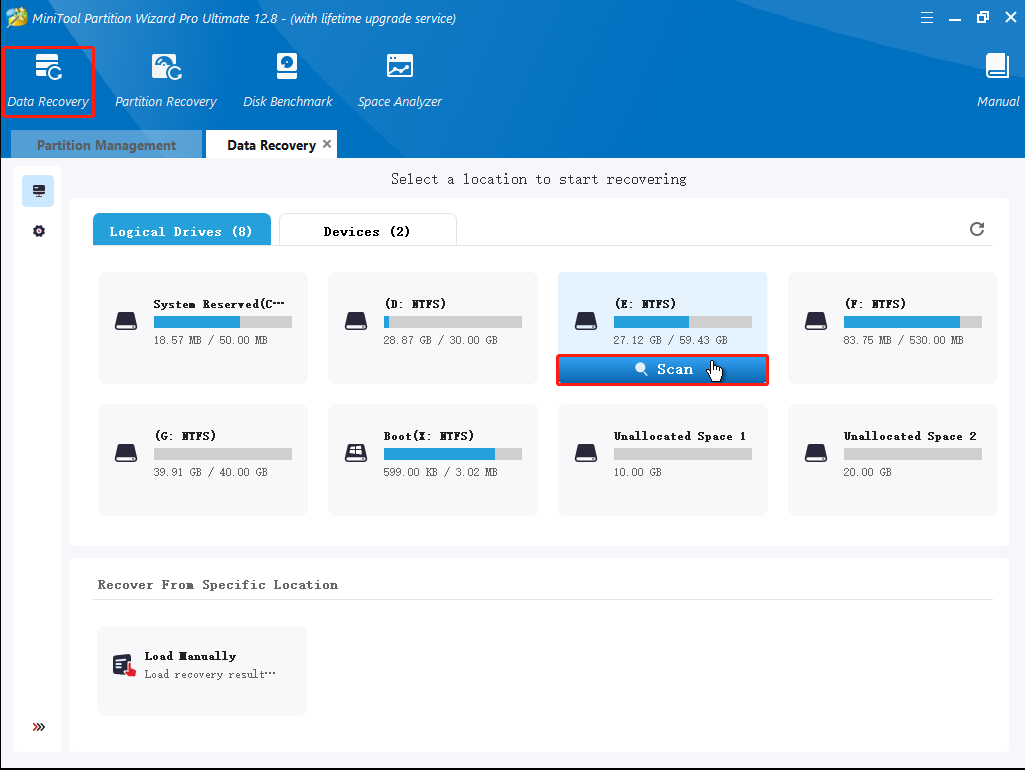This screenshot has width=1025, height=770.
Task: Launch the Disk Benchmark tool
Action: tap(287, 80)
